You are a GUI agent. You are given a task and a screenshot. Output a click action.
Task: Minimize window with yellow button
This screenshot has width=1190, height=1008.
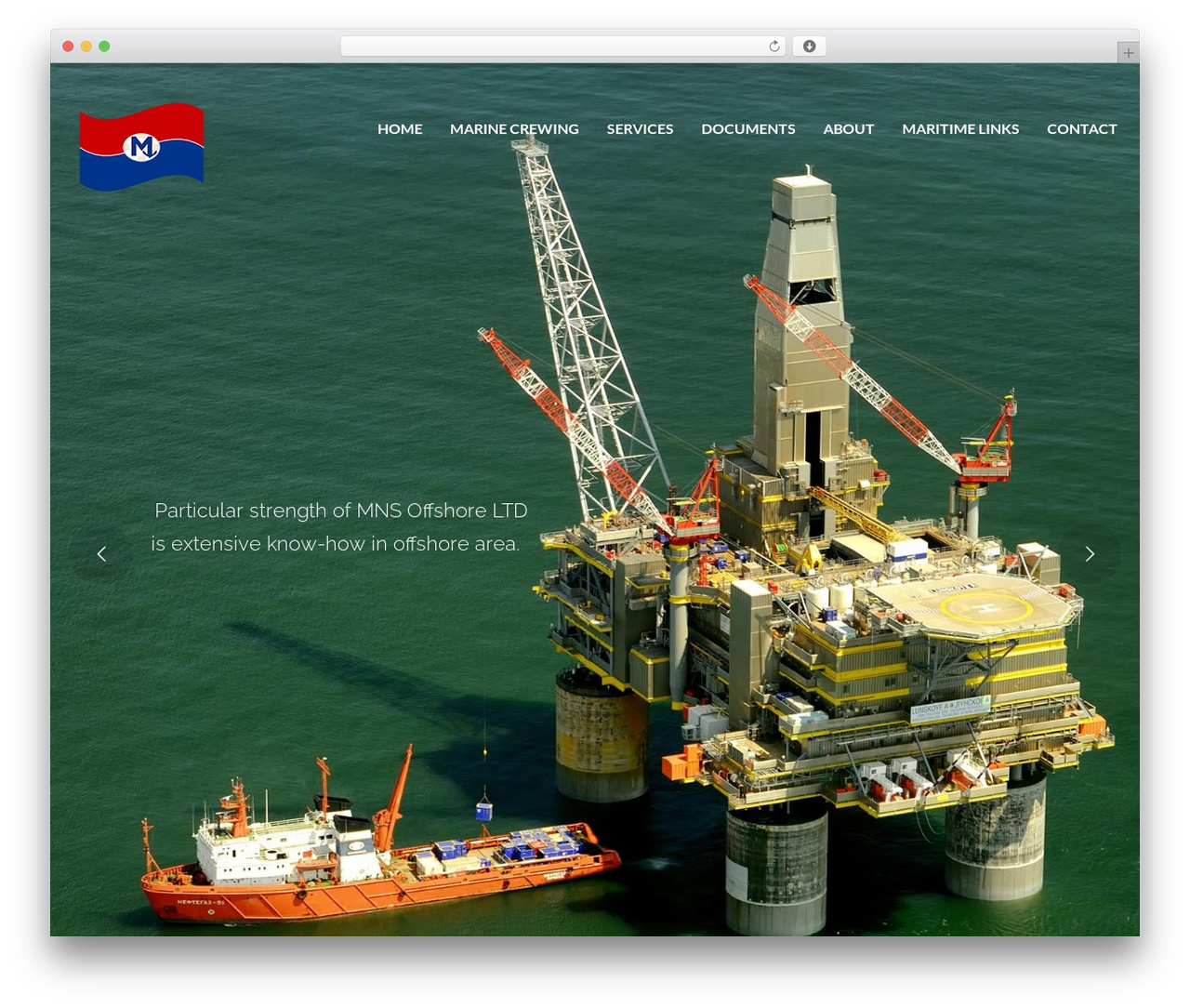[86, 46]
